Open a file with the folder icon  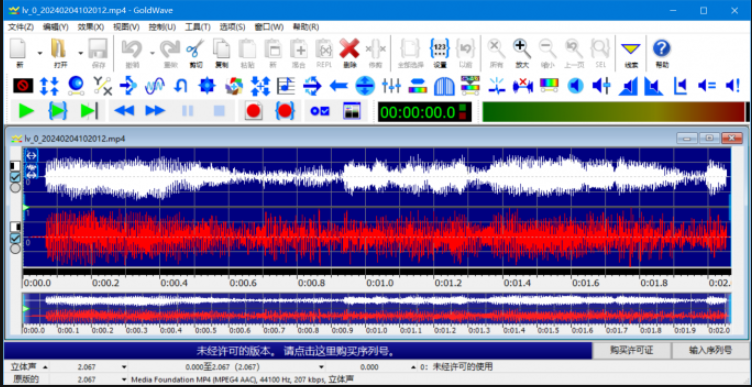[59, 48]
